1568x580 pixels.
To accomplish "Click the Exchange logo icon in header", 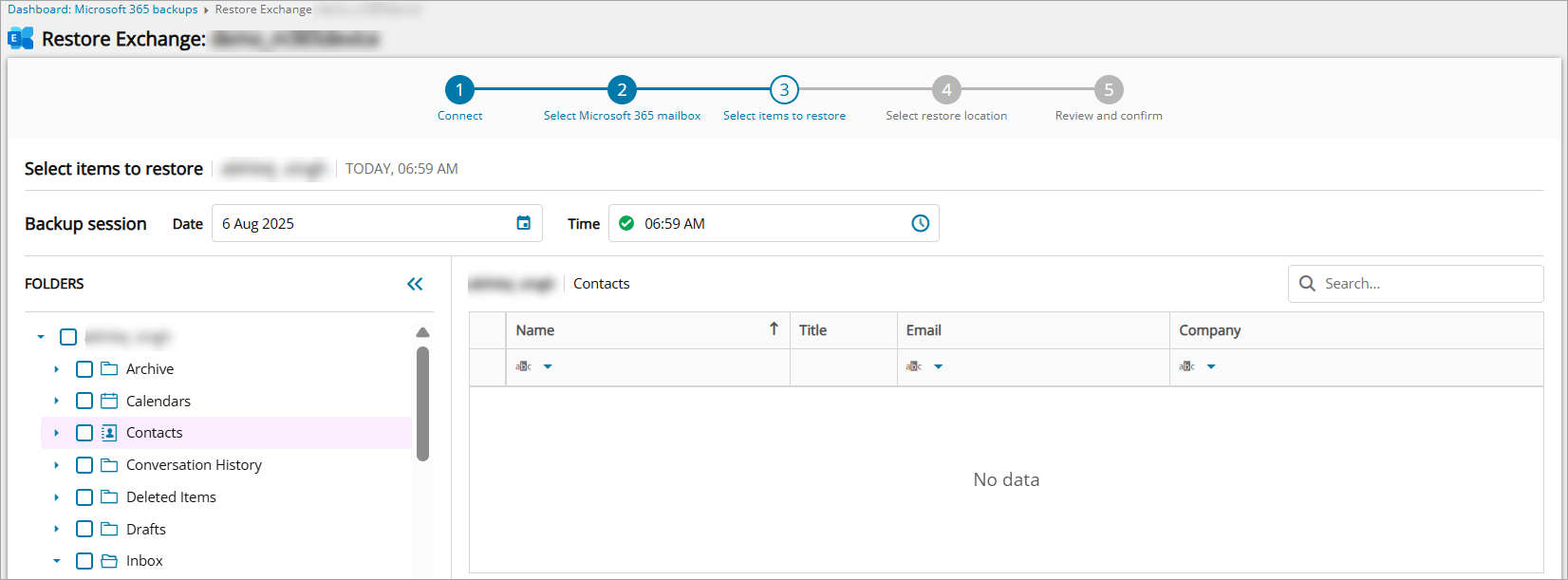I will tap(20, 39).
